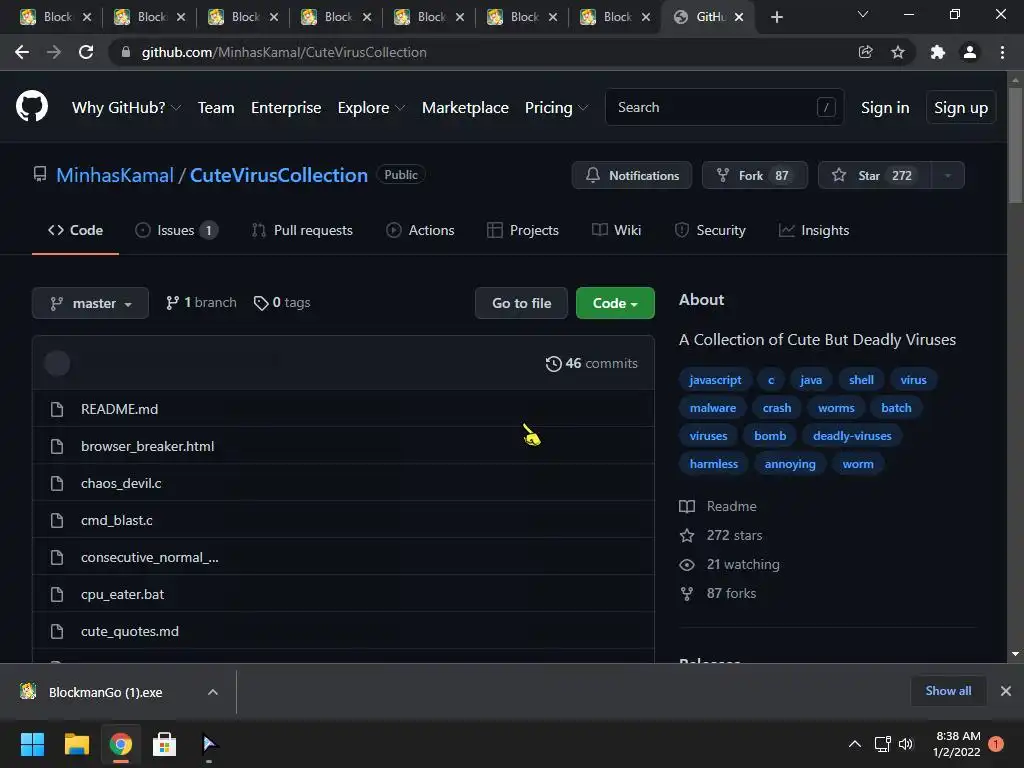1024x768 pixels.
Task: Bookmark this page with star icon
Action: pos(898,52)
